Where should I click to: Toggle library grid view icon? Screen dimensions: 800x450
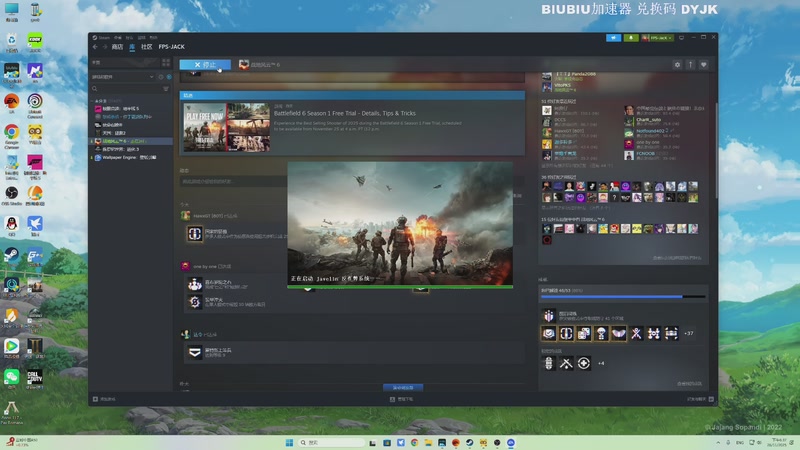point(166,62)
